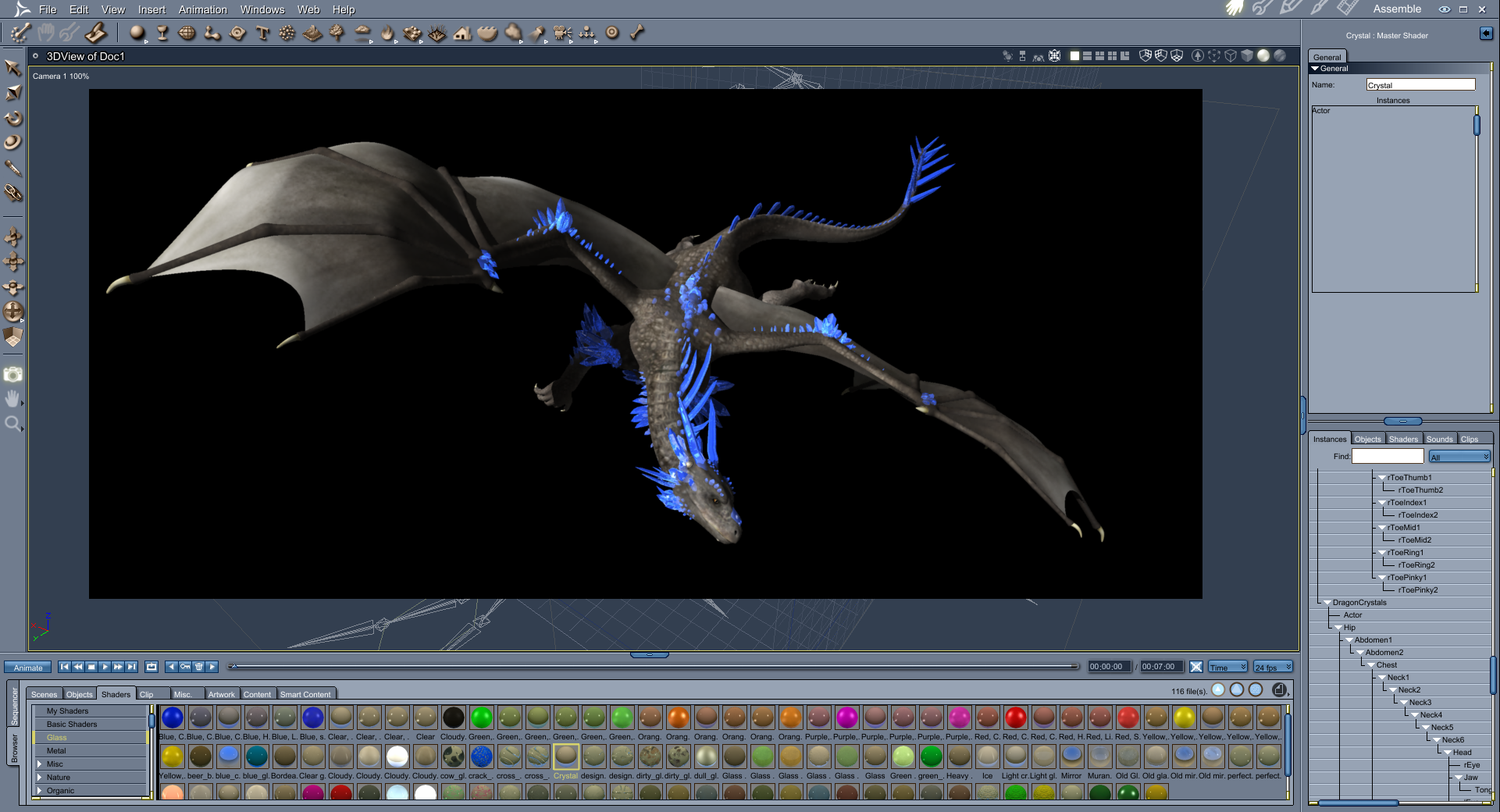Select the Bone tool in the toolbar

[x=637, y=33]
